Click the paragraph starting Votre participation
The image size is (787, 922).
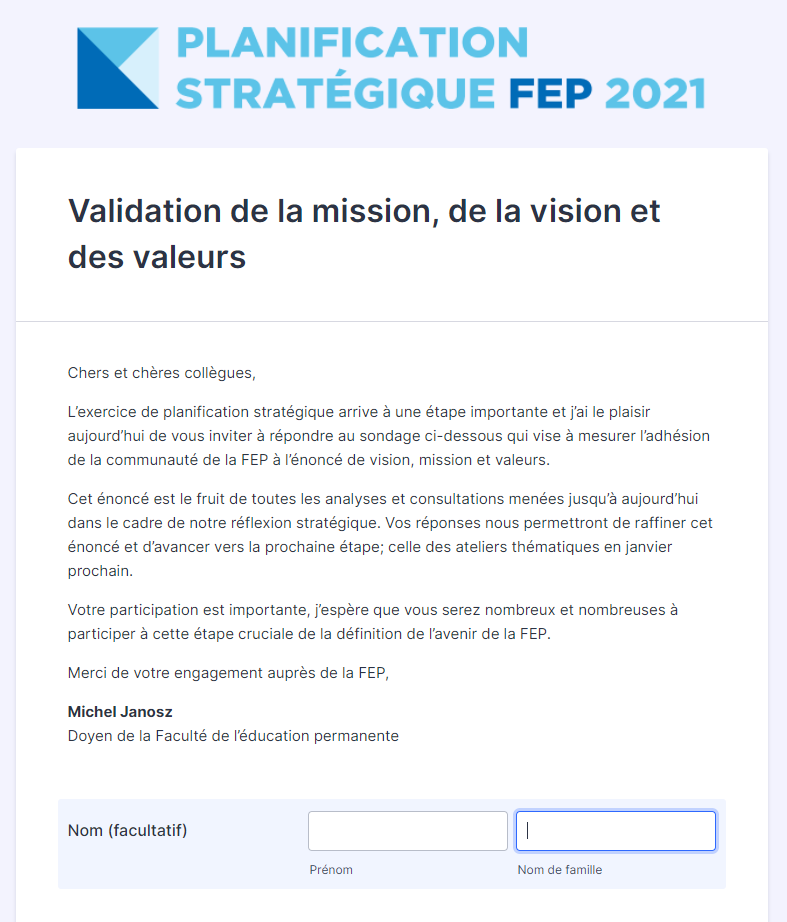coord(372,620)
